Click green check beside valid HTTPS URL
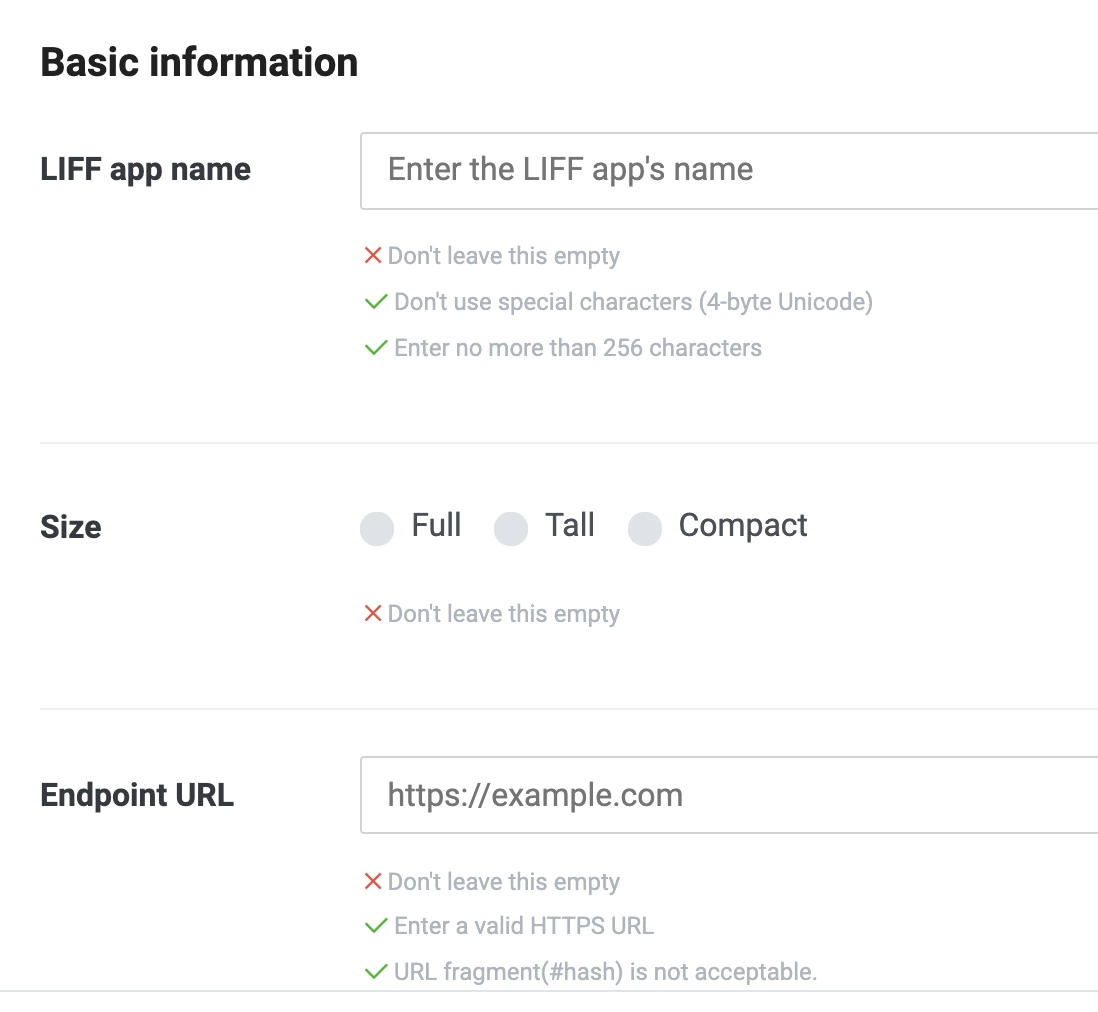Viewport: 1098px width, 1012px height. pos(376,926)
